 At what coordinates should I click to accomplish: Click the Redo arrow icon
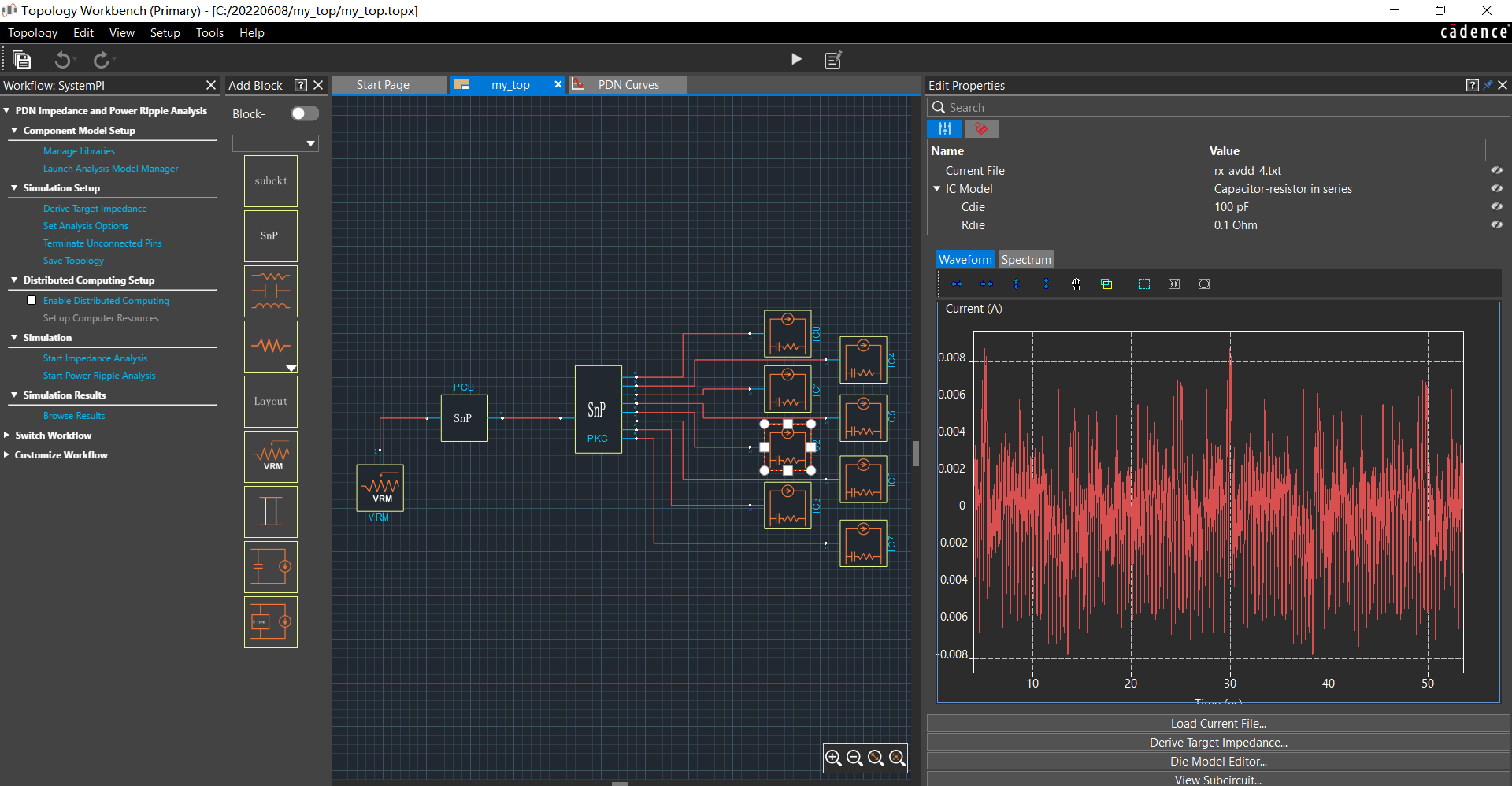(x=101, y=60)
